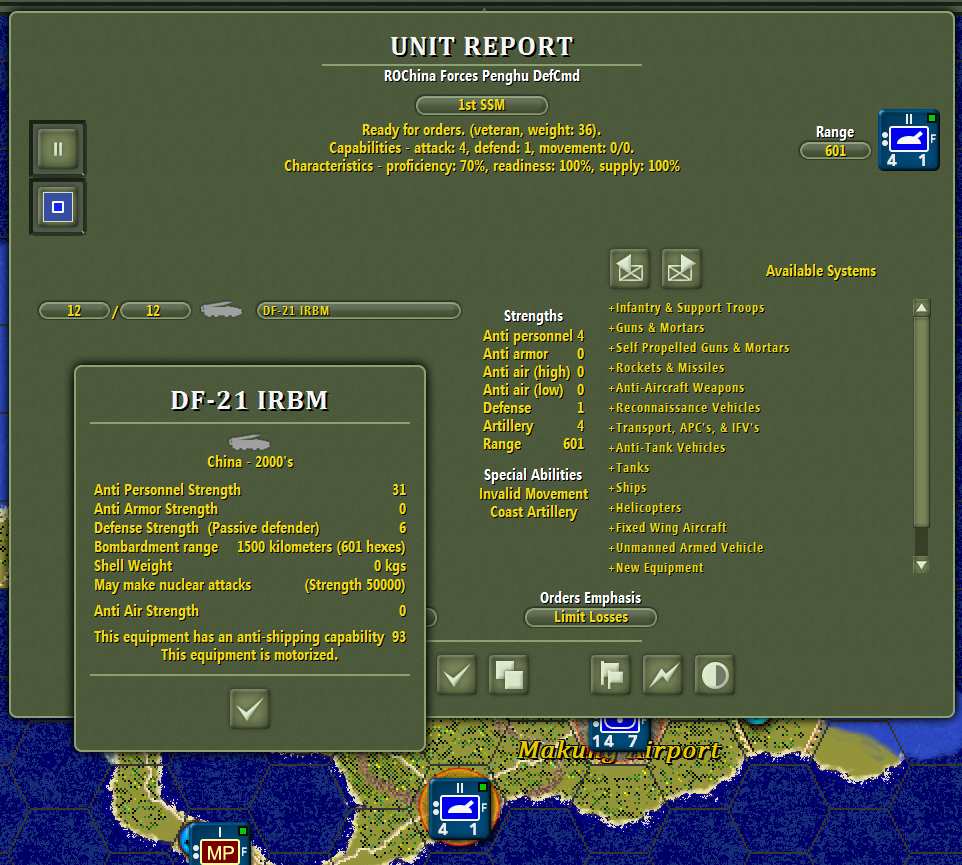
Task: Click the Anti personnel strength row
Action: tap(534, 336)
